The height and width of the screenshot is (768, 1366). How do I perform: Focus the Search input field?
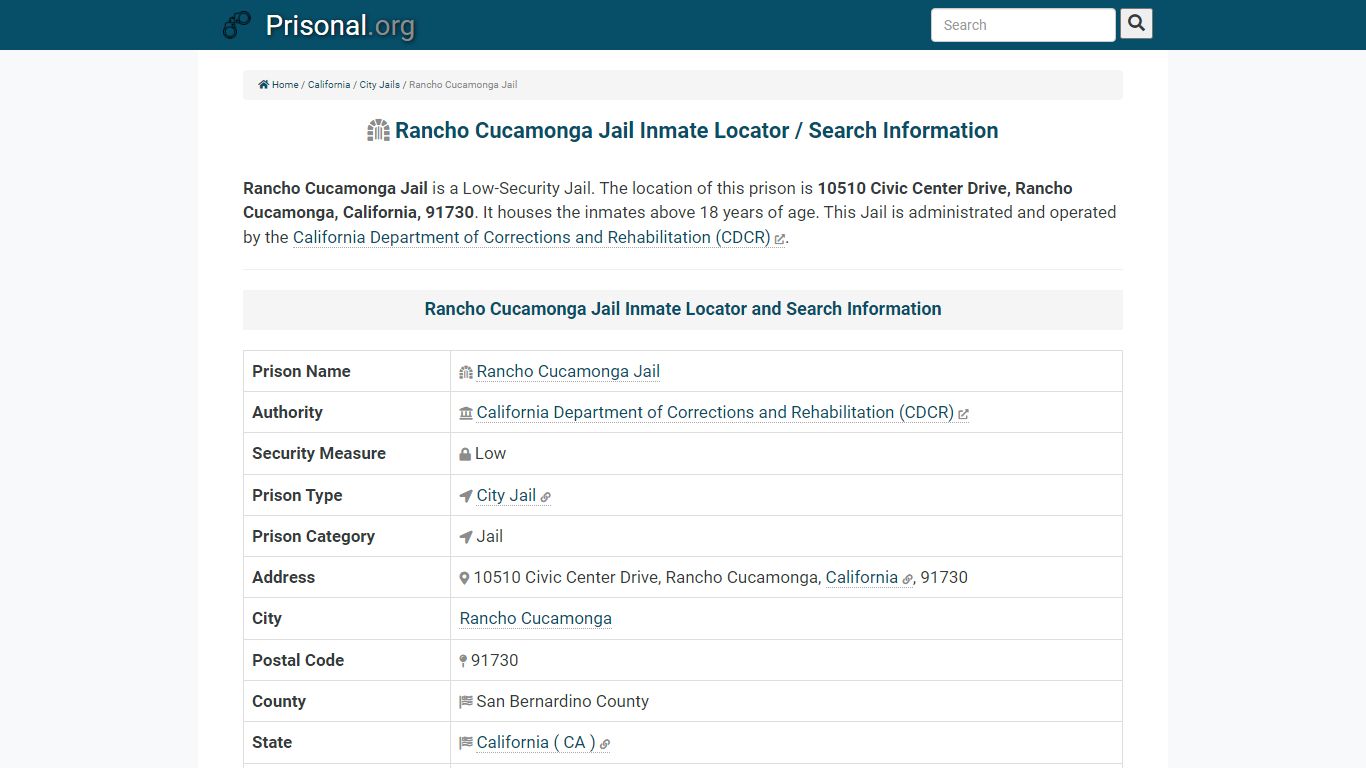click(x=1023, y=25)
